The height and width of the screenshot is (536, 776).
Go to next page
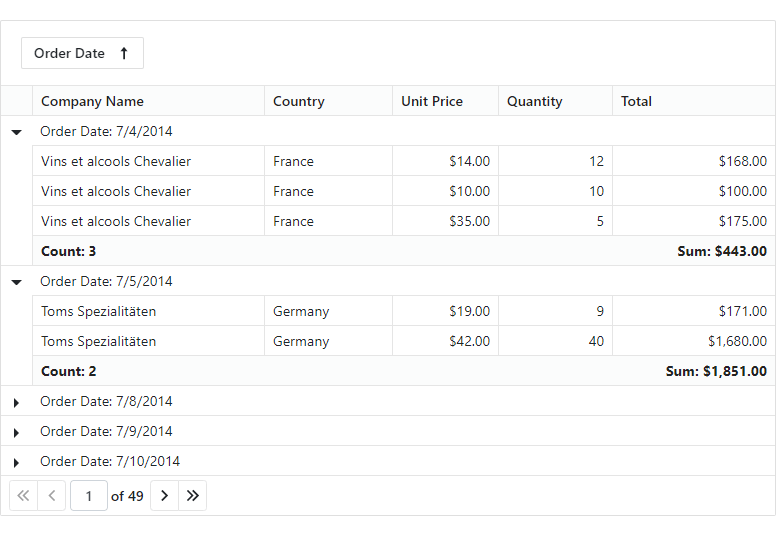click(165, 496)
